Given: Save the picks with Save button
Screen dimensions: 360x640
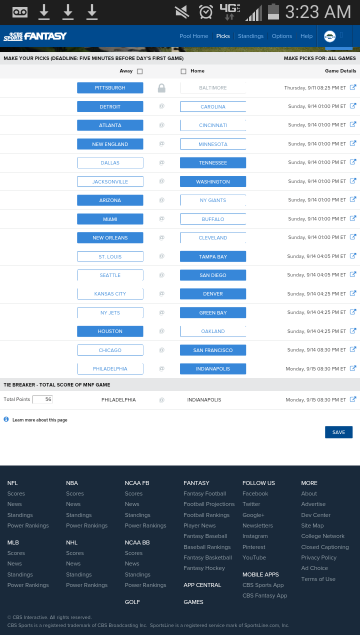Looking at the screenshot, I should [x=339, y=432].
